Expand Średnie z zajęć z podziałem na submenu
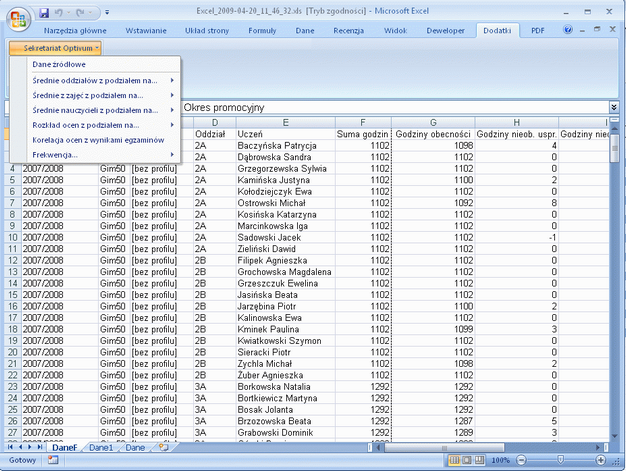Screen dimensions: 626x471 pos(95,95)
